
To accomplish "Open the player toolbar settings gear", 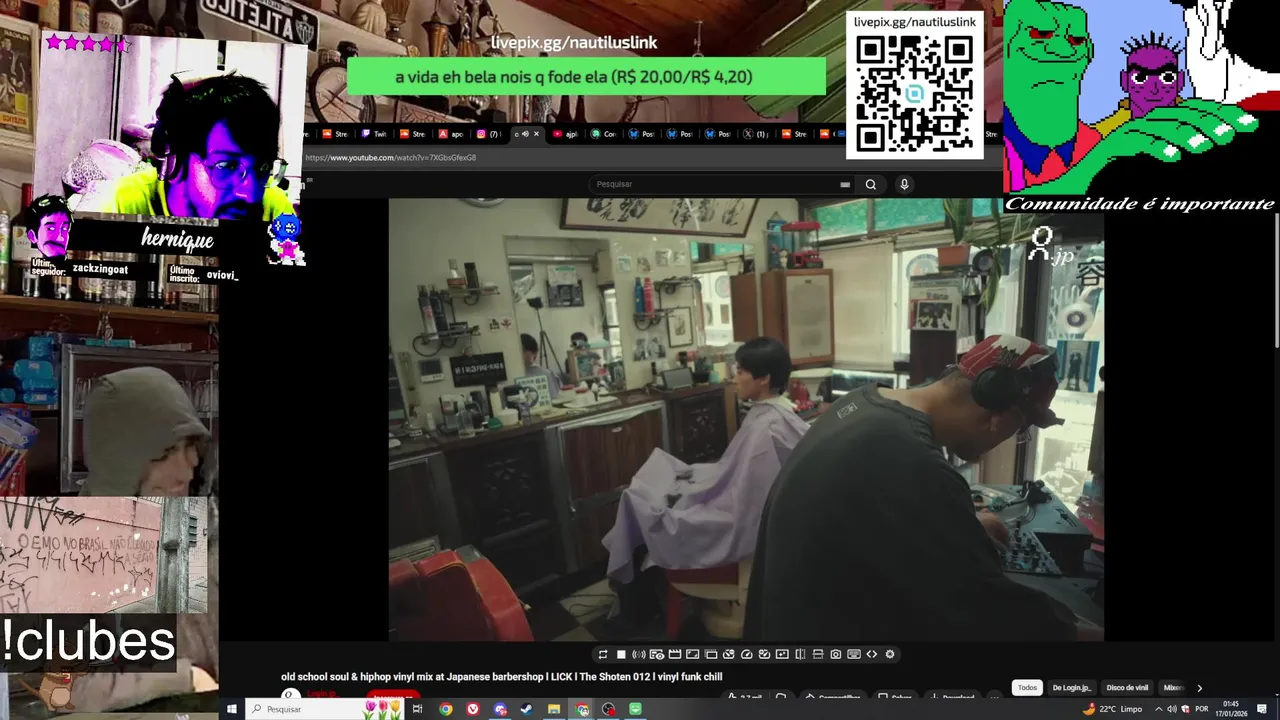I will [x=890, y=654].
